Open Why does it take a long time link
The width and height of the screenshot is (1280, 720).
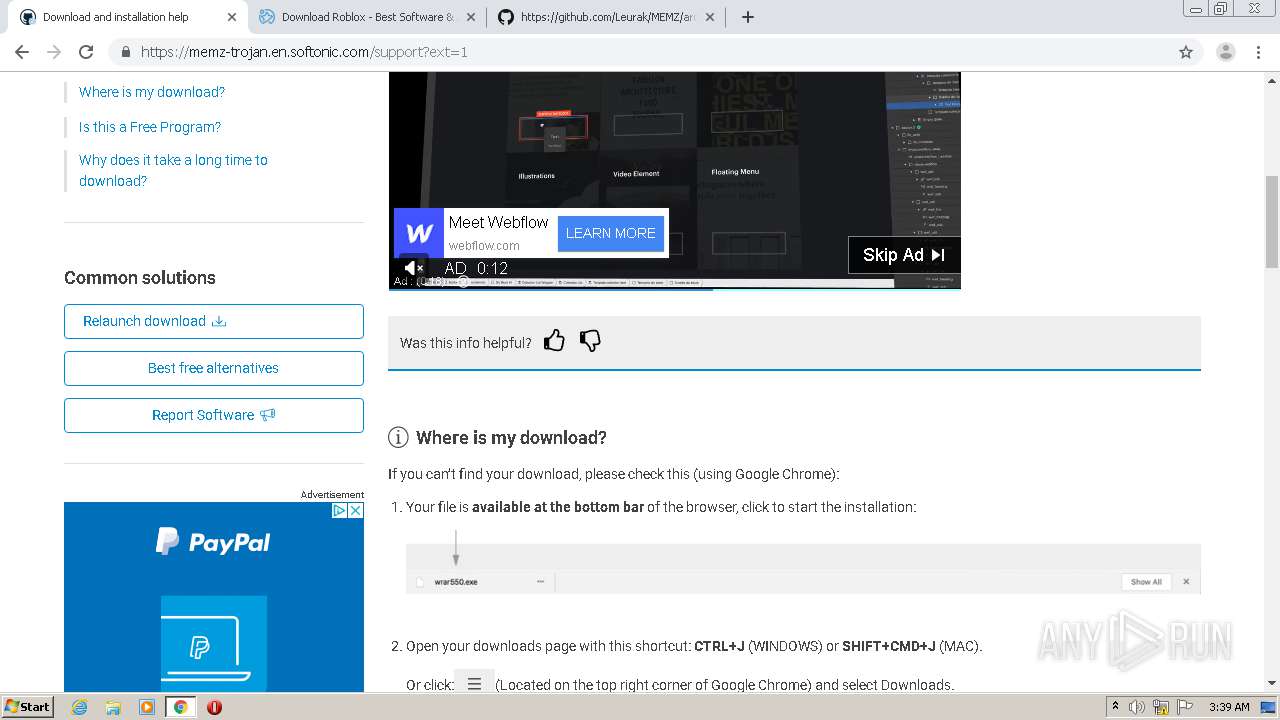tap(173, 170)
